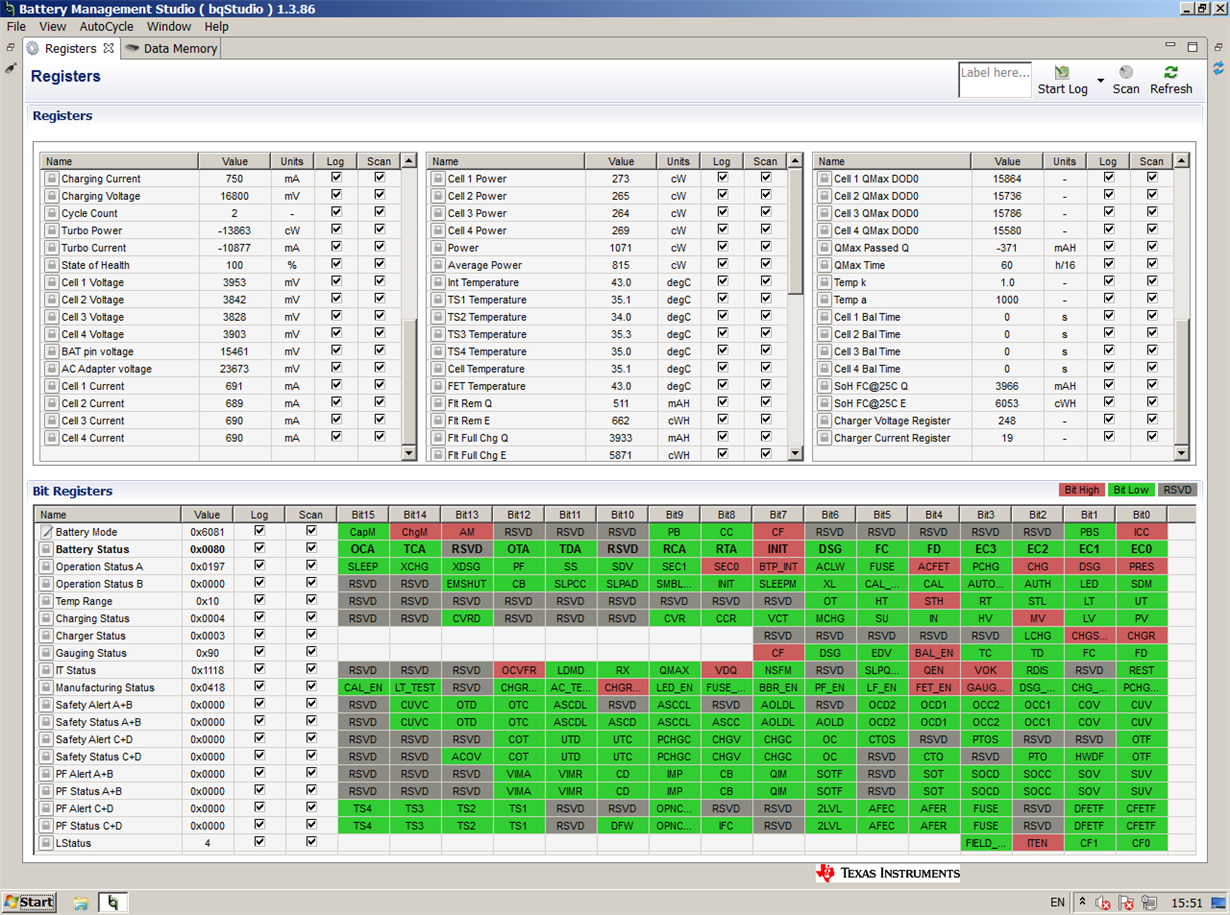This screenshot has height=915, width=1230.
Task: Open the File menu
Action: coord(16,27)
